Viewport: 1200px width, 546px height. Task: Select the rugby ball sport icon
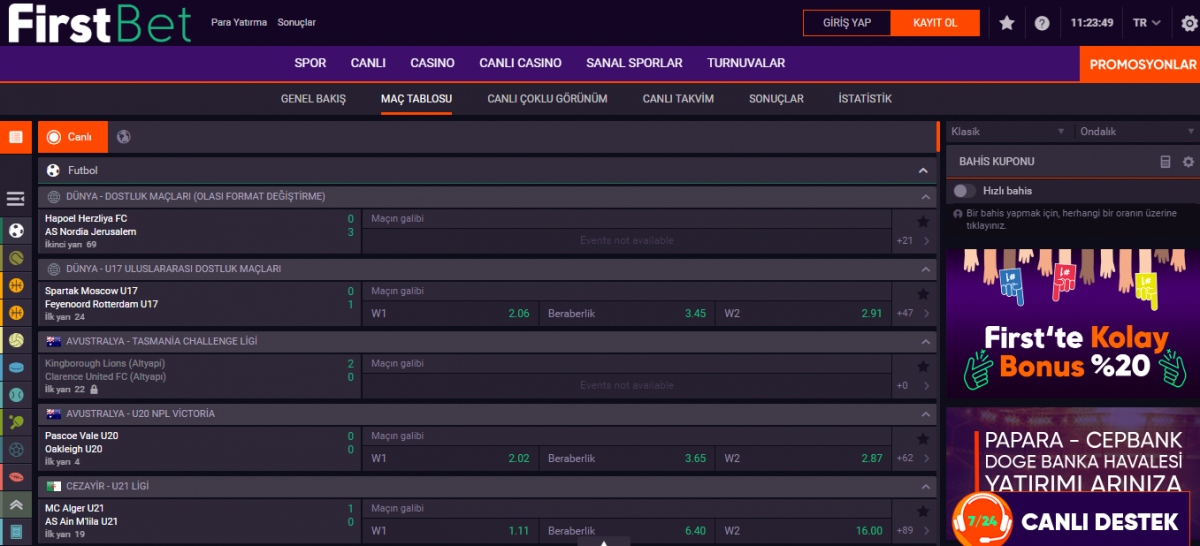(16, 477)
